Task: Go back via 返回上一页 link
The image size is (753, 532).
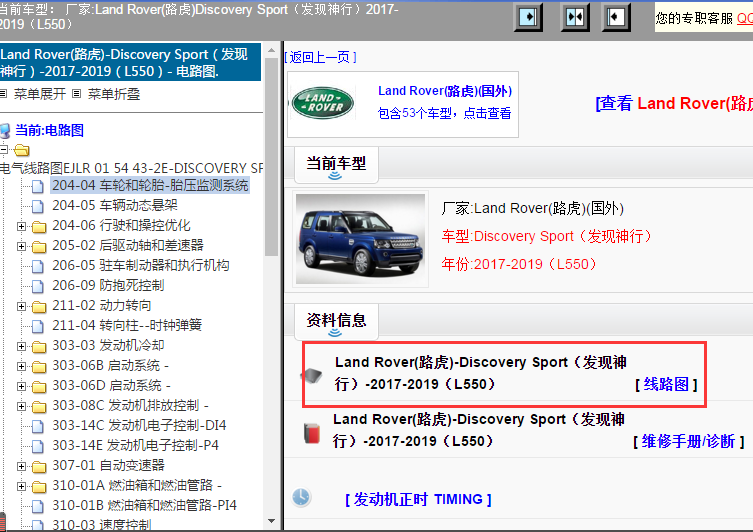Action: point(321,58)
